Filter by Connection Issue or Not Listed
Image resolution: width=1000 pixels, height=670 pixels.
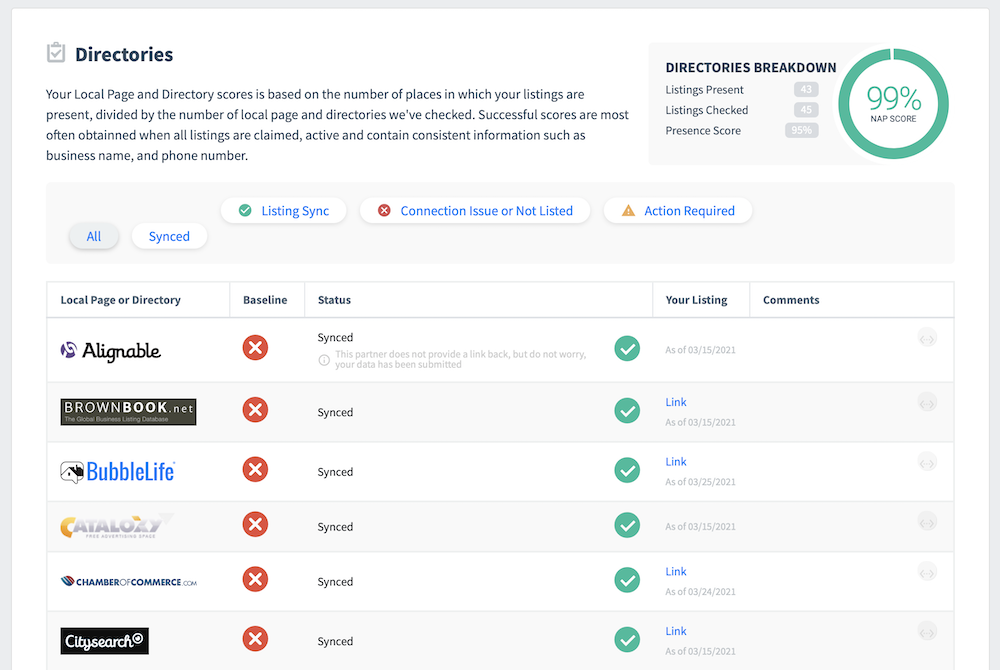point(475,211)
